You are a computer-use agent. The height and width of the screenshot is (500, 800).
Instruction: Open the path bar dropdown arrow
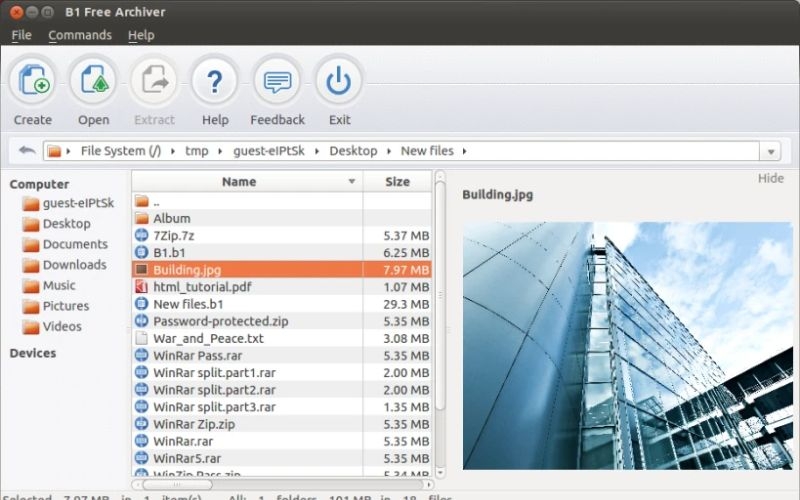coord(771,152)
